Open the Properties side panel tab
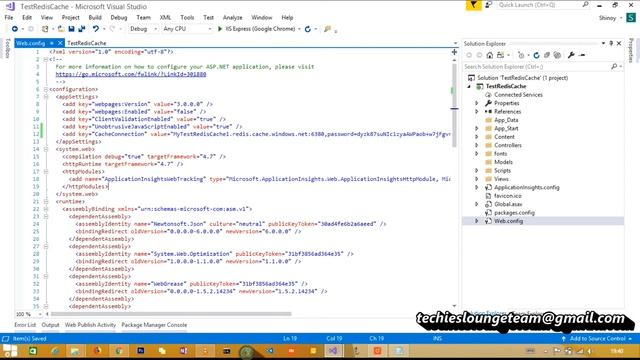 (x=631, y=50)
